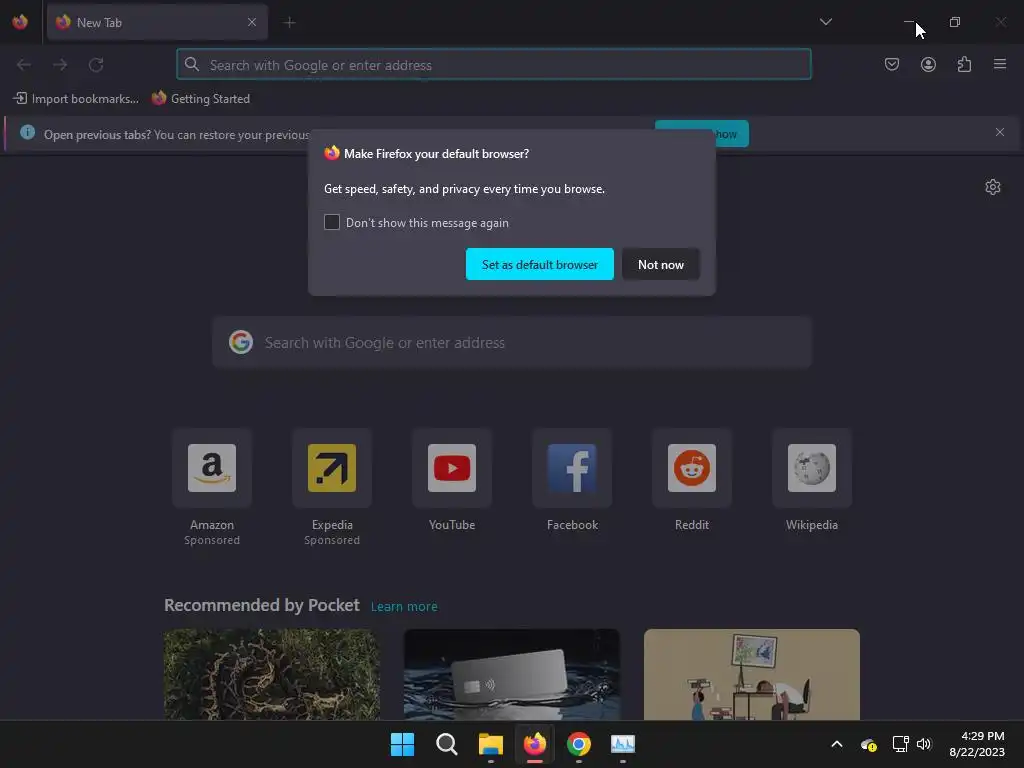Click Import bookmarks in bookmarks toolbar
The width and height of the screenshot is (1024, 768).
pyautogui.click(x=76, y=99)
